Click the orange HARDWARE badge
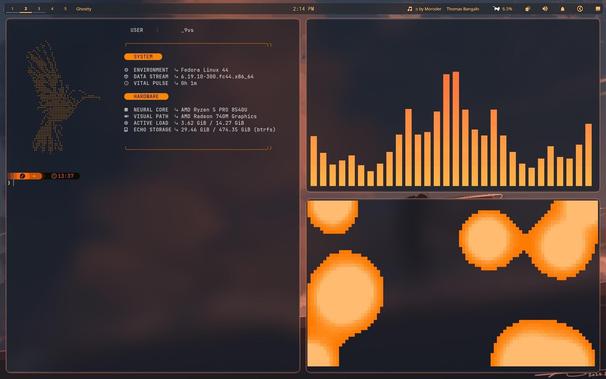Image resolution: width=606 pixels, height=379 pixels. tap(146, 96)
